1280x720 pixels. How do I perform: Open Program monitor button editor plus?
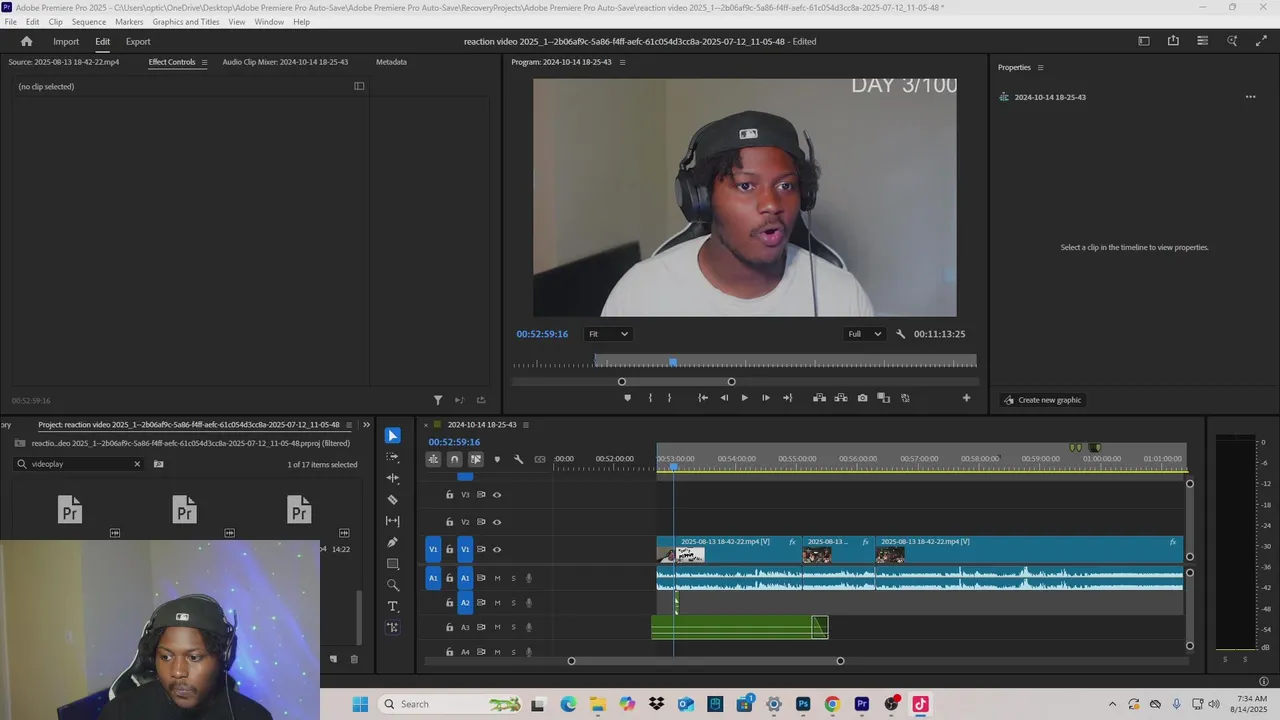(966, 398)
